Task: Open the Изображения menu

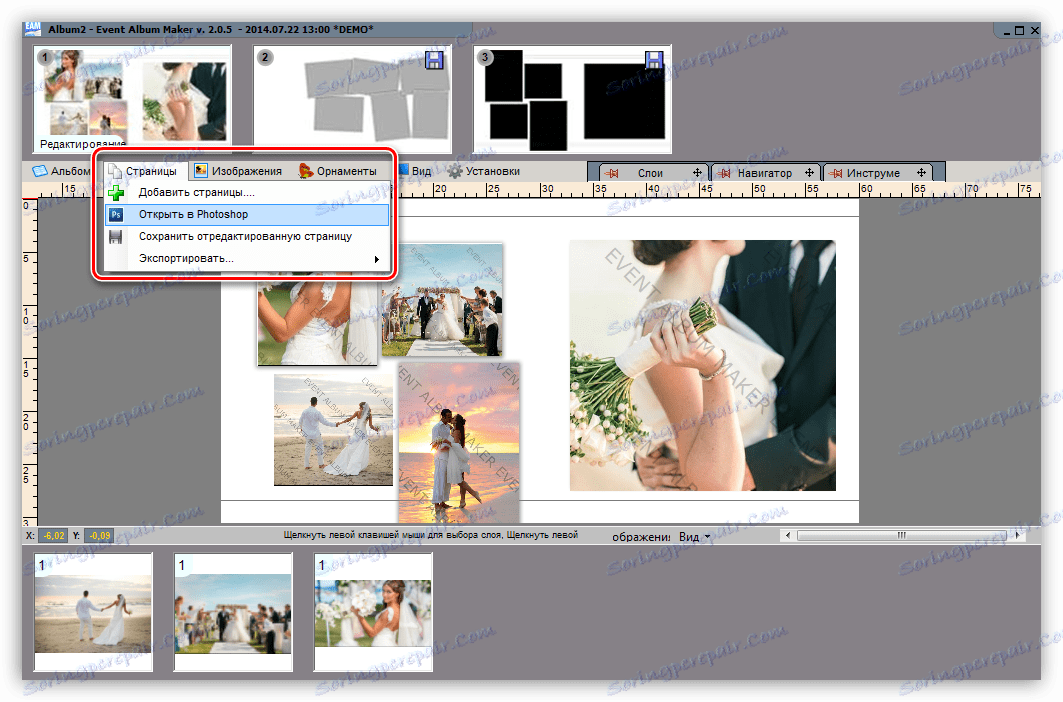Action: coord(239,171)
